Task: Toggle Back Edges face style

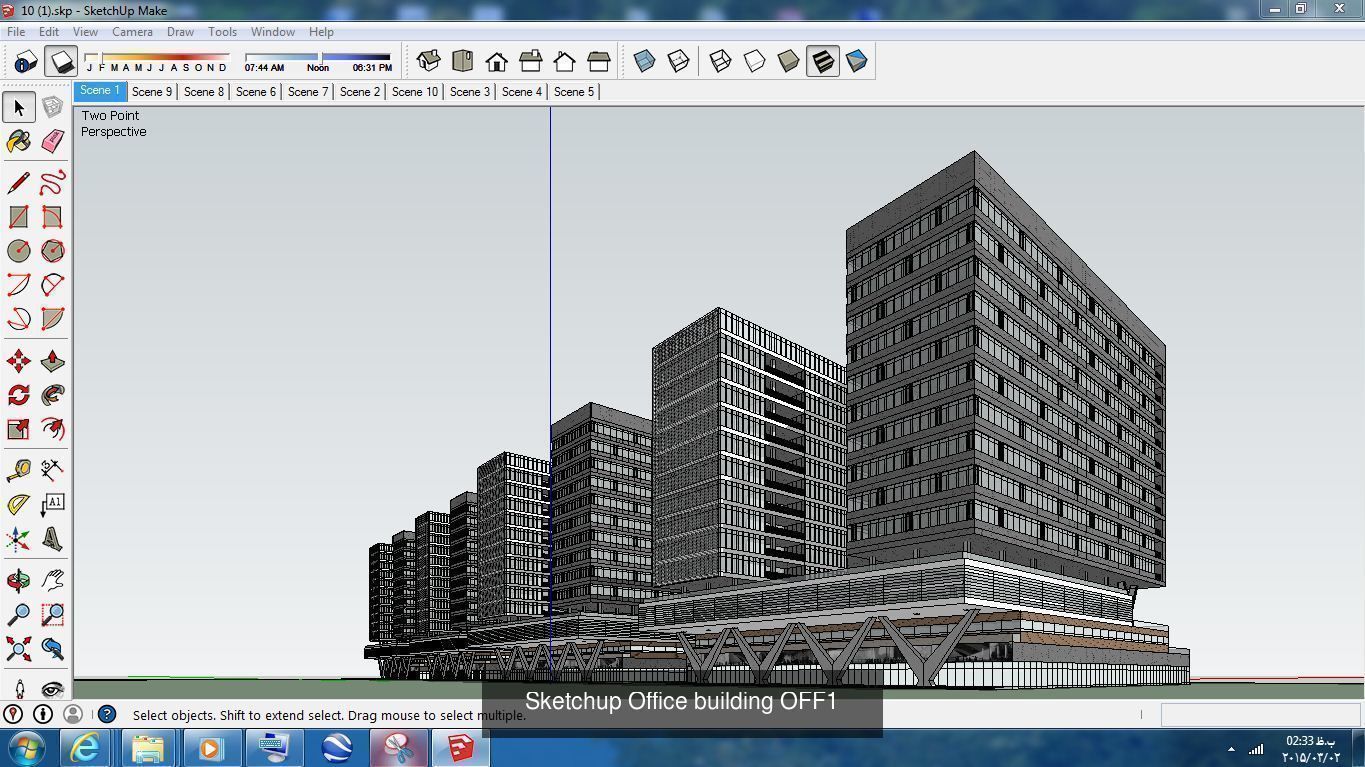Action: tap(679, 62)
